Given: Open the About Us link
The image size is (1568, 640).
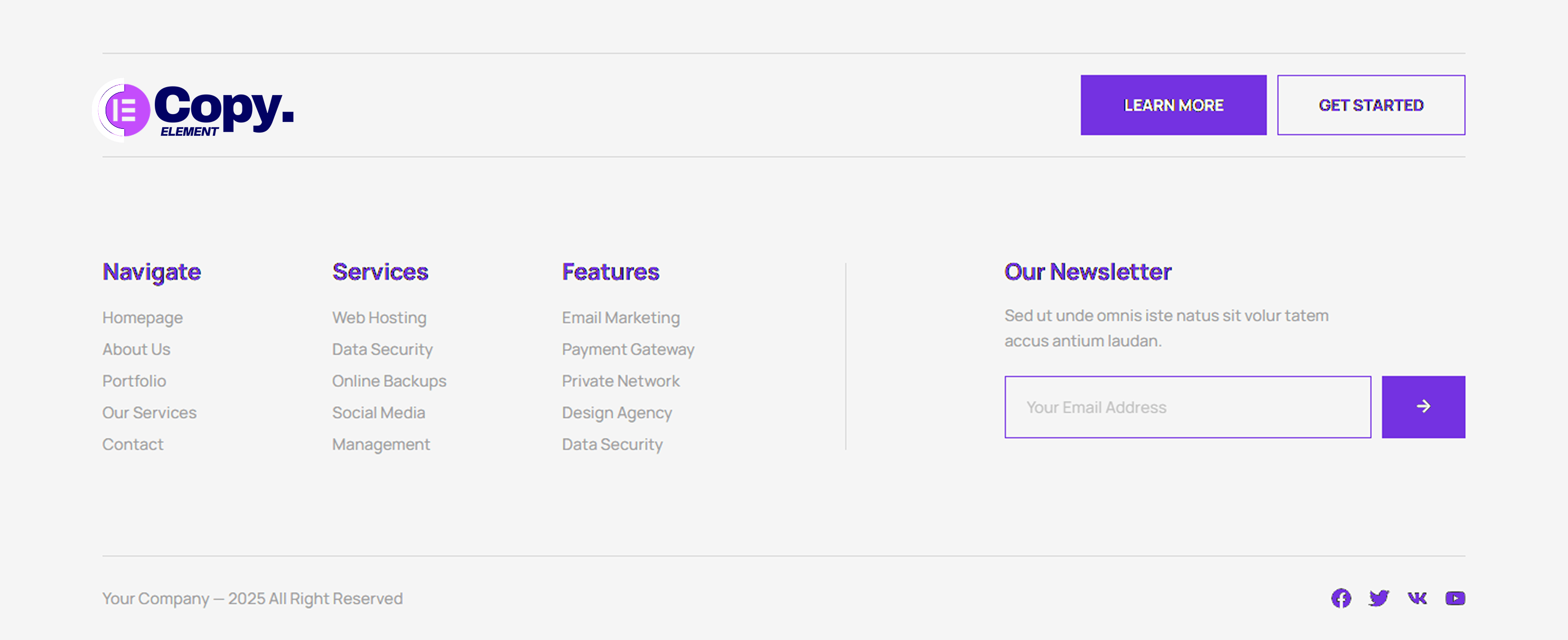Looking at the screenshot, I should [x=136, y=349].
